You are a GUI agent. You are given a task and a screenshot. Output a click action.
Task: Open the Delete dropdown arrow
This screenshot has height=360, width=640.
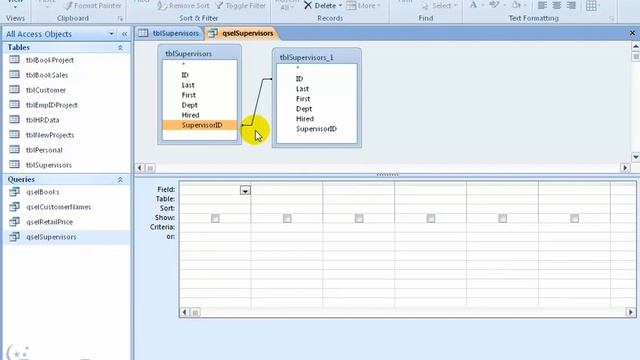[340, 6]
